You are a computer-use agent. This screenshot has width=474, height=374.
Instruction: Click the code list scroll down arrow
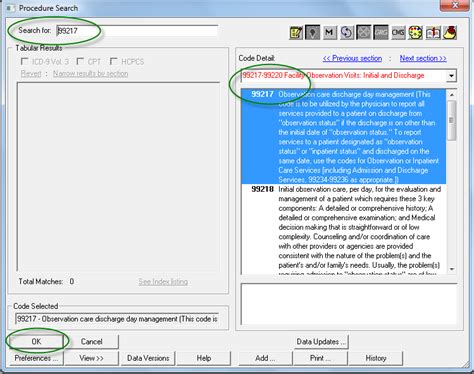click(x=452, y=269)
